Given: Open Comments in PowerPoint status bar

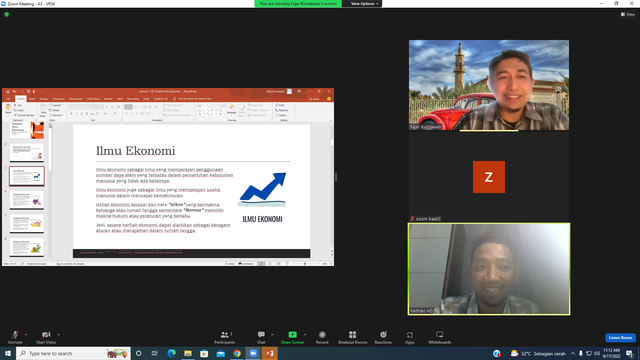Looking at the screenshot, I should coord(246,264).
